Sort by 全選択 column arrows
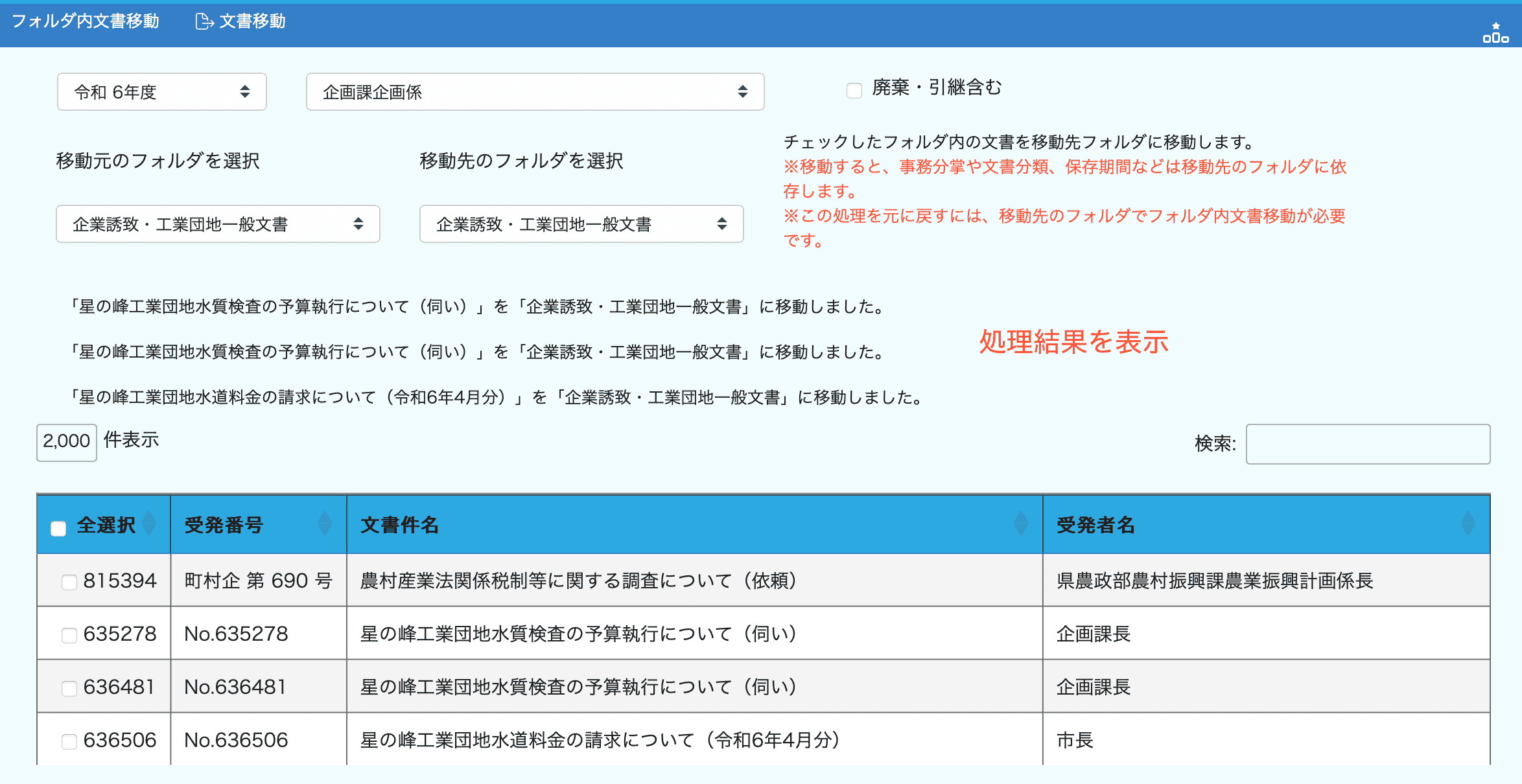Viewport: 1522px width, 784px height. 149,523
